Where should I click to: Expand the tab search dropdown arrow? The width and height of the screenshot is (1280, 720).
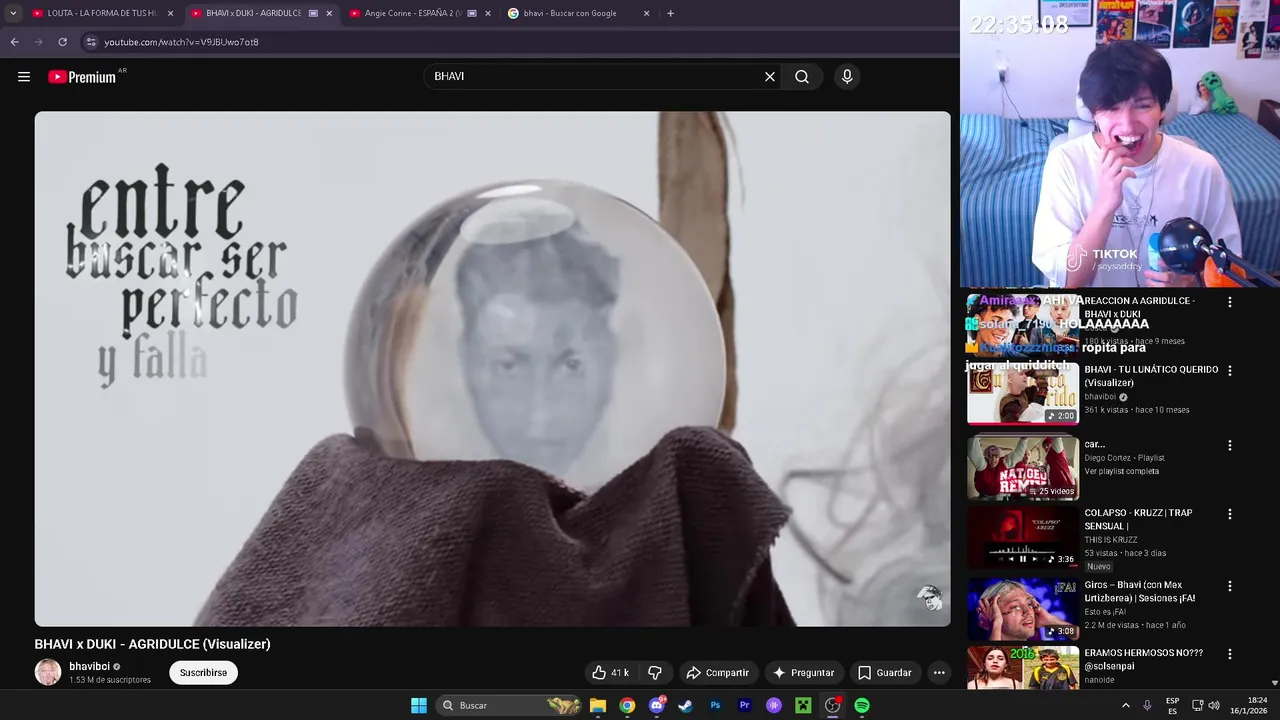(x=13, y=13)
